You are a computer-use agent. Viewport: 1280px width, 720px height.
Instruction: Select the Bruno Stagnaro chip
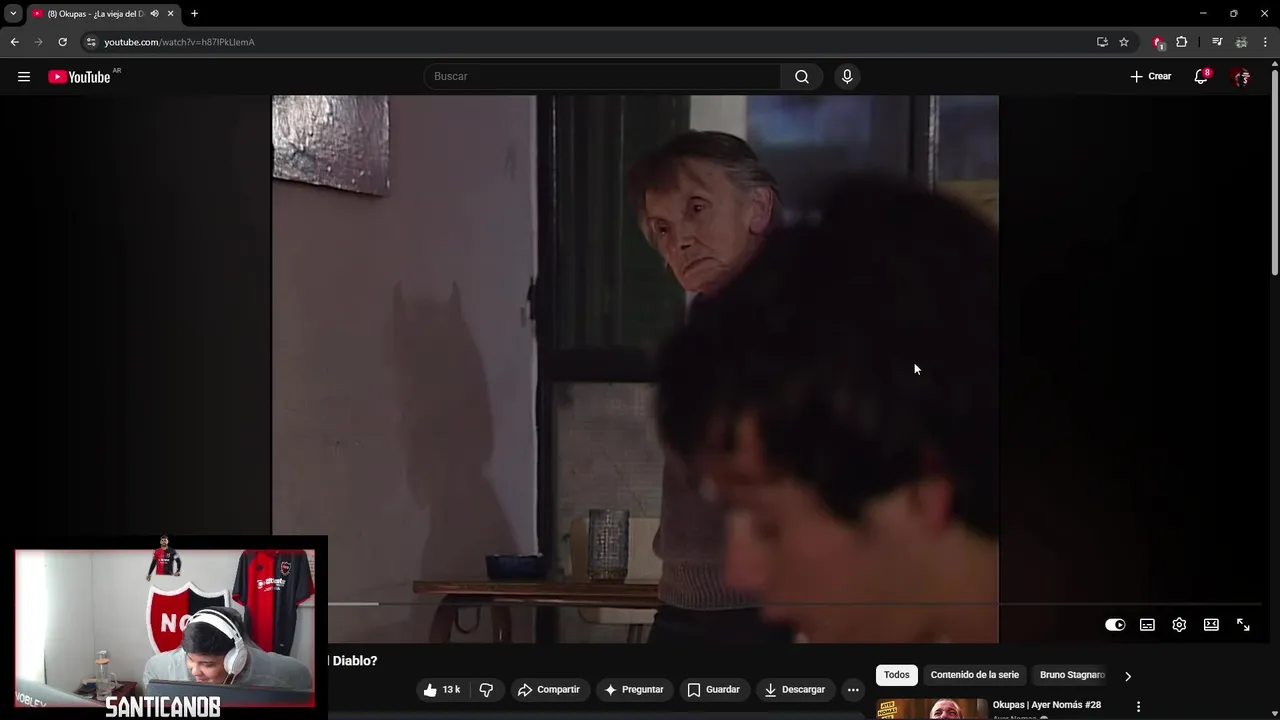(x=1072, y=675)
